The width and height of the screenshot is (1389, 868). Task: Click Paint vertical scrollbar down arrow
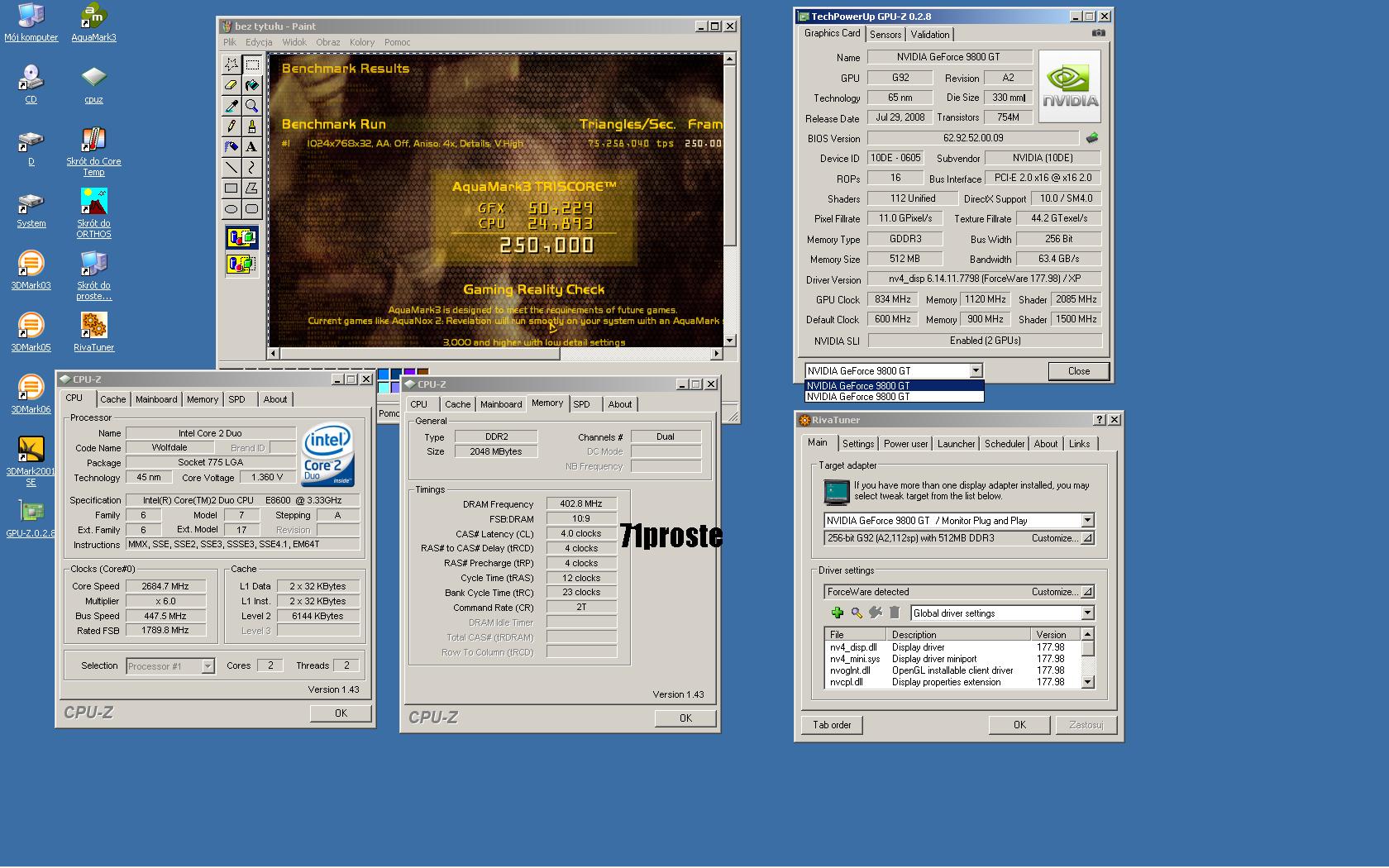pyautogui.click(x=729, y=340)
